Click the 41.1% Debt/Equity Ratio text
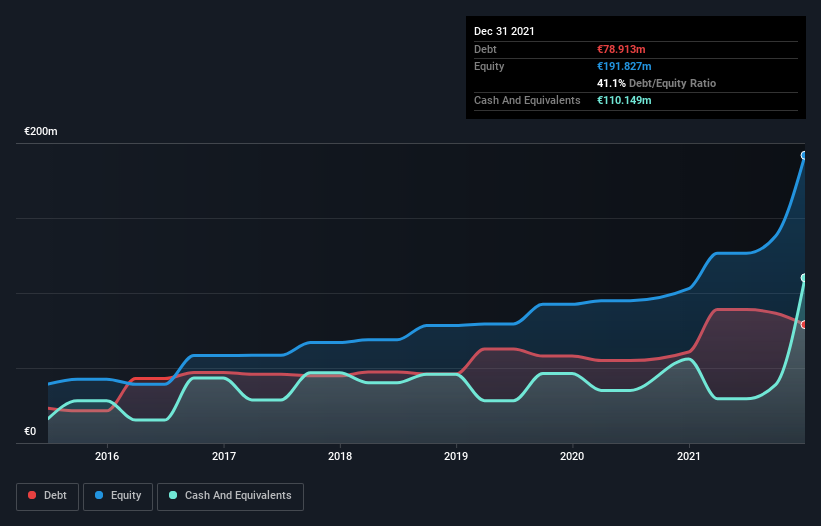The width and height of the screenshot is (821, 526). 656,83
